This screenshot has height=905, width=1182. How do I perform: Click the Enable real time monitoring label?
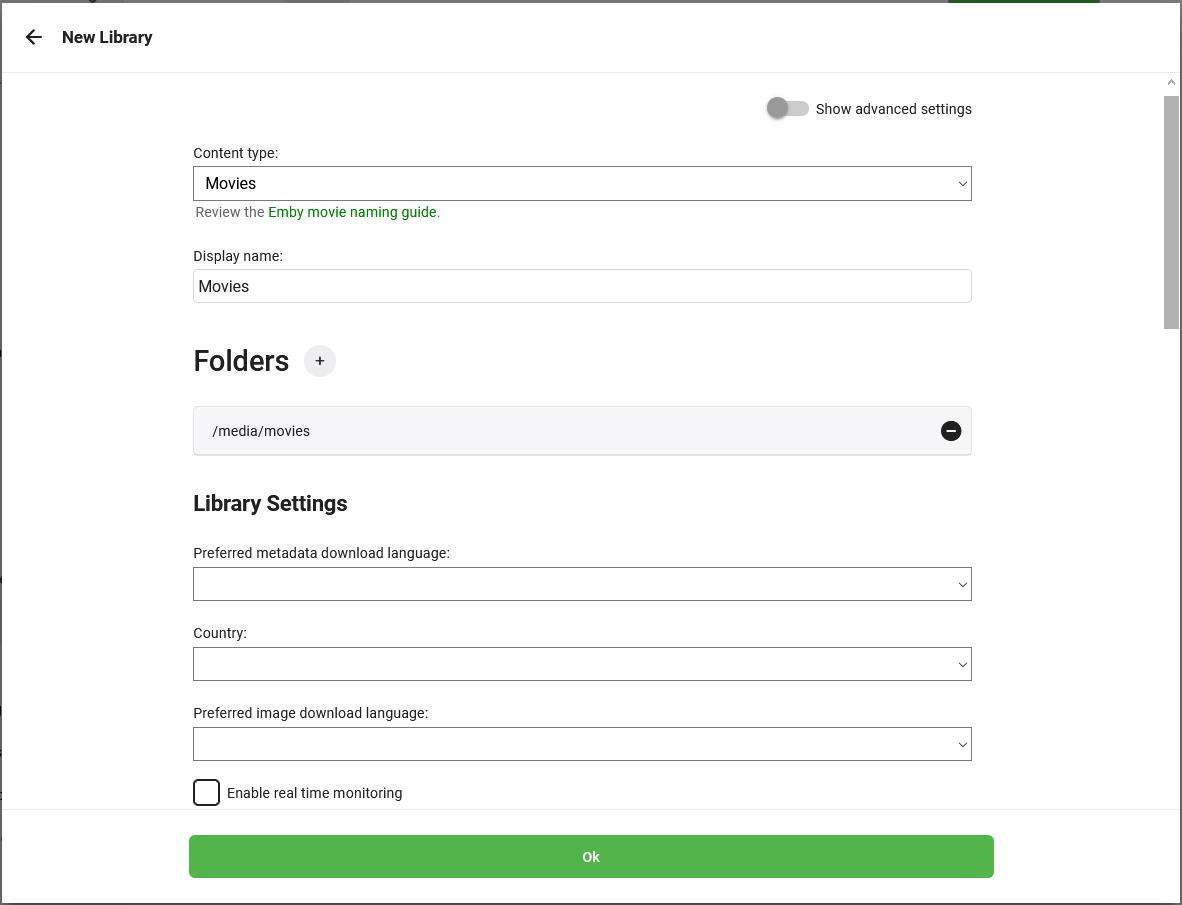pyautogui.click(x=314, y=793)
